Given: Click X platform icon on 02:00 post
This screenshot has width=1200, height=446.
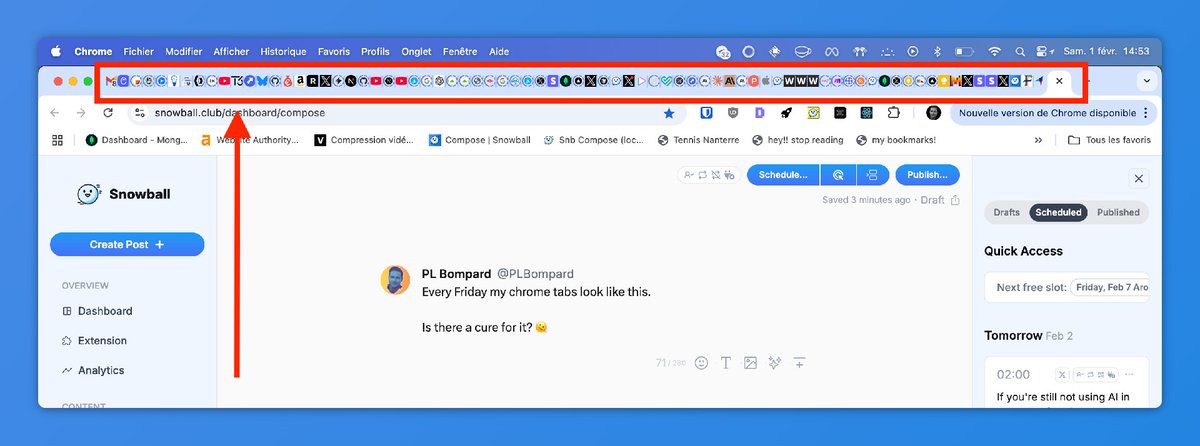Looking at the screenshot, I should point(1064,374).
